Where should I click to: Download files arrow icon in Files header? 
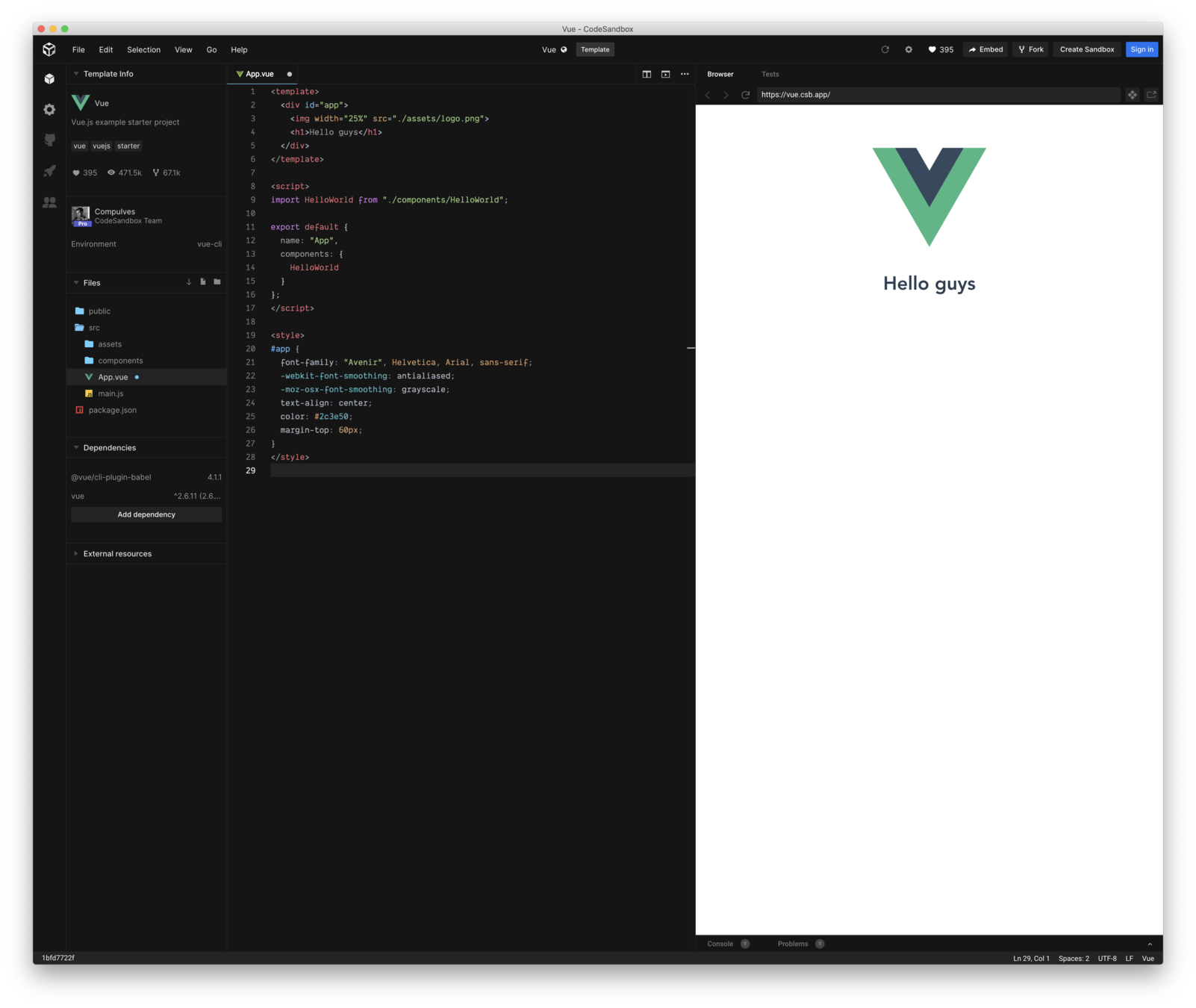189,282
